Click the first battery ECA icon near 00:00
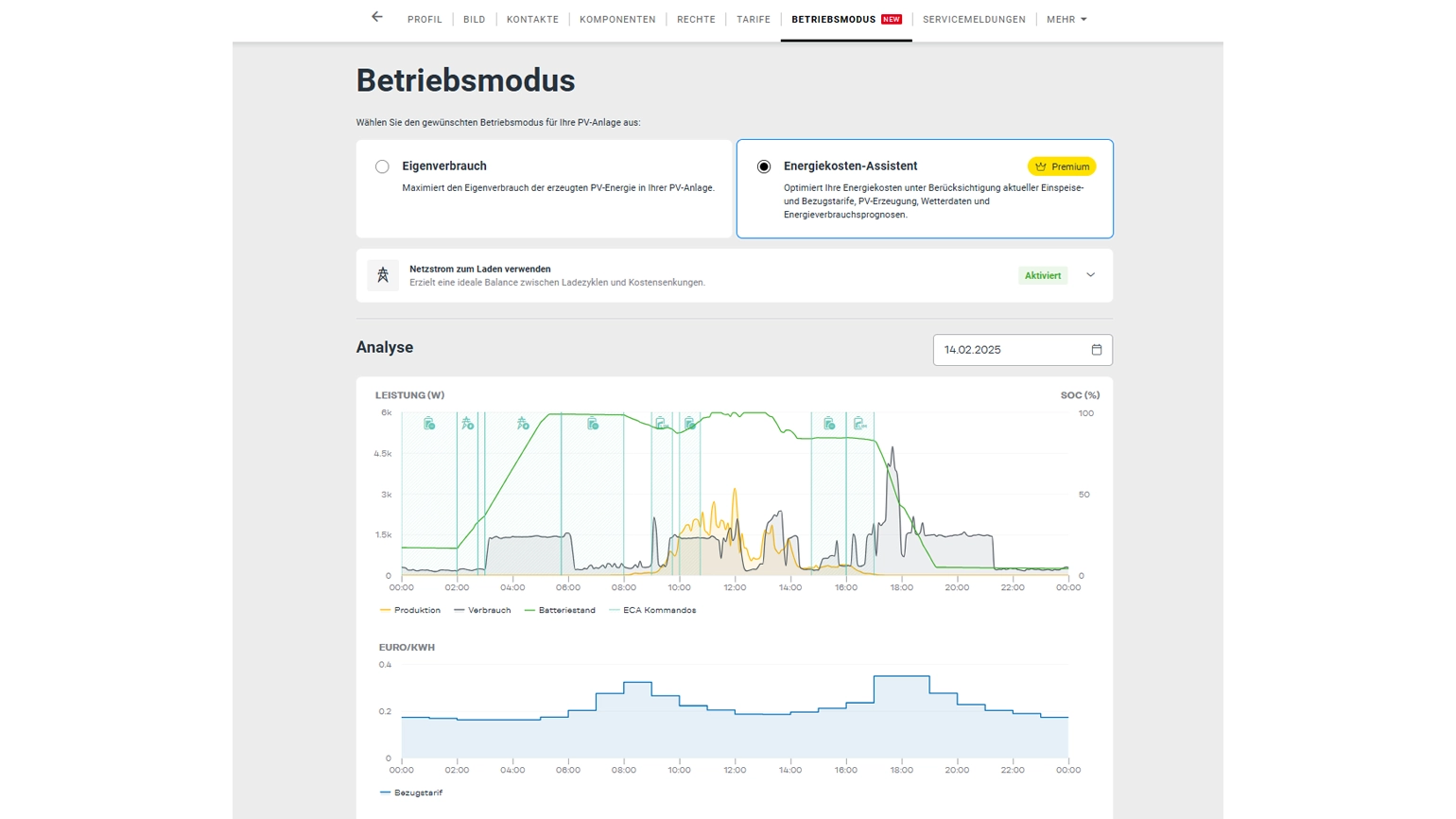This screenshot has height=819, width=1456. coord(429,424)
